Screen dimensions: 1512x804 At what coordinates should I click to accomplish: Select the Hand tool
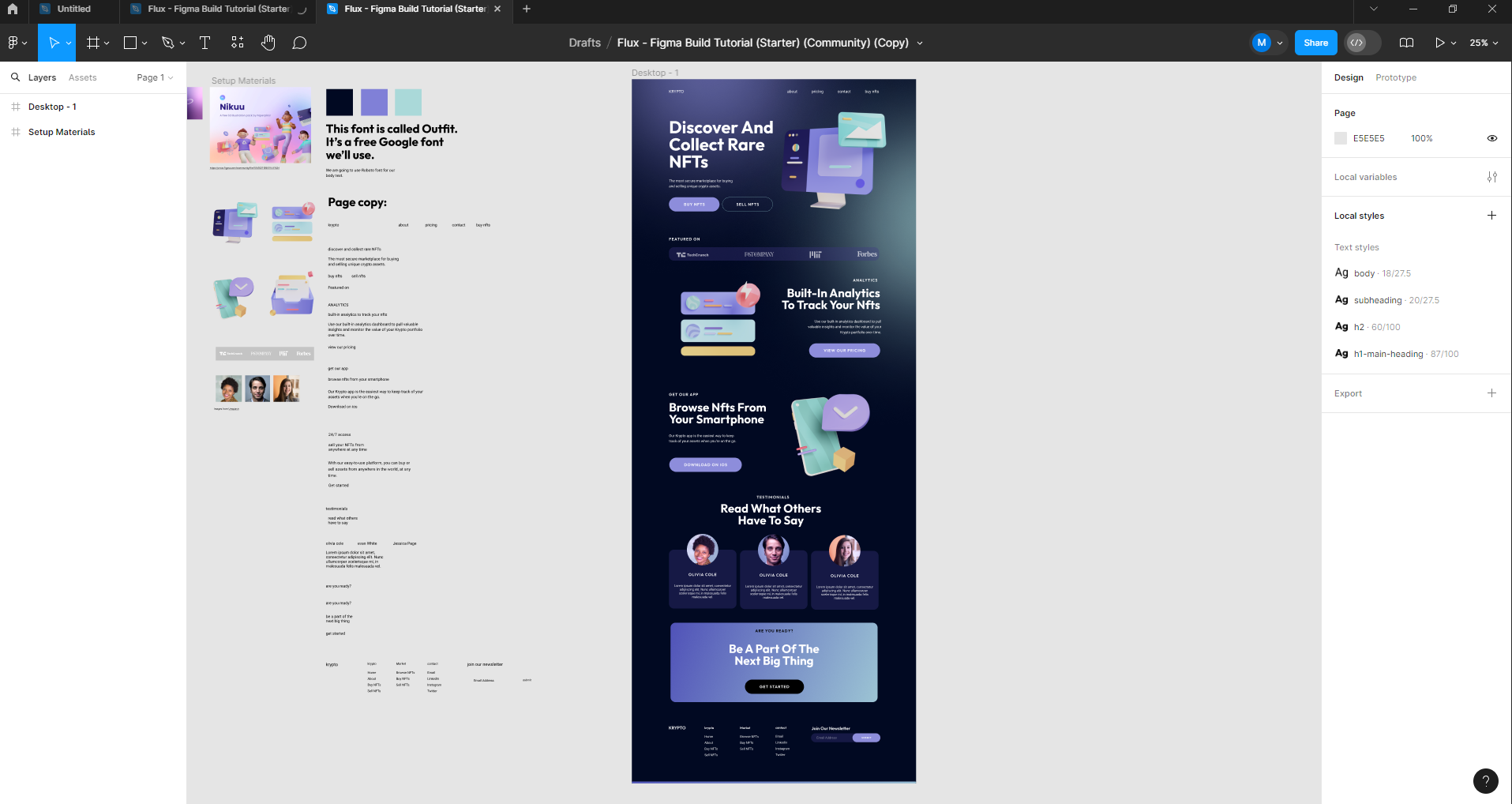(268, 43)
